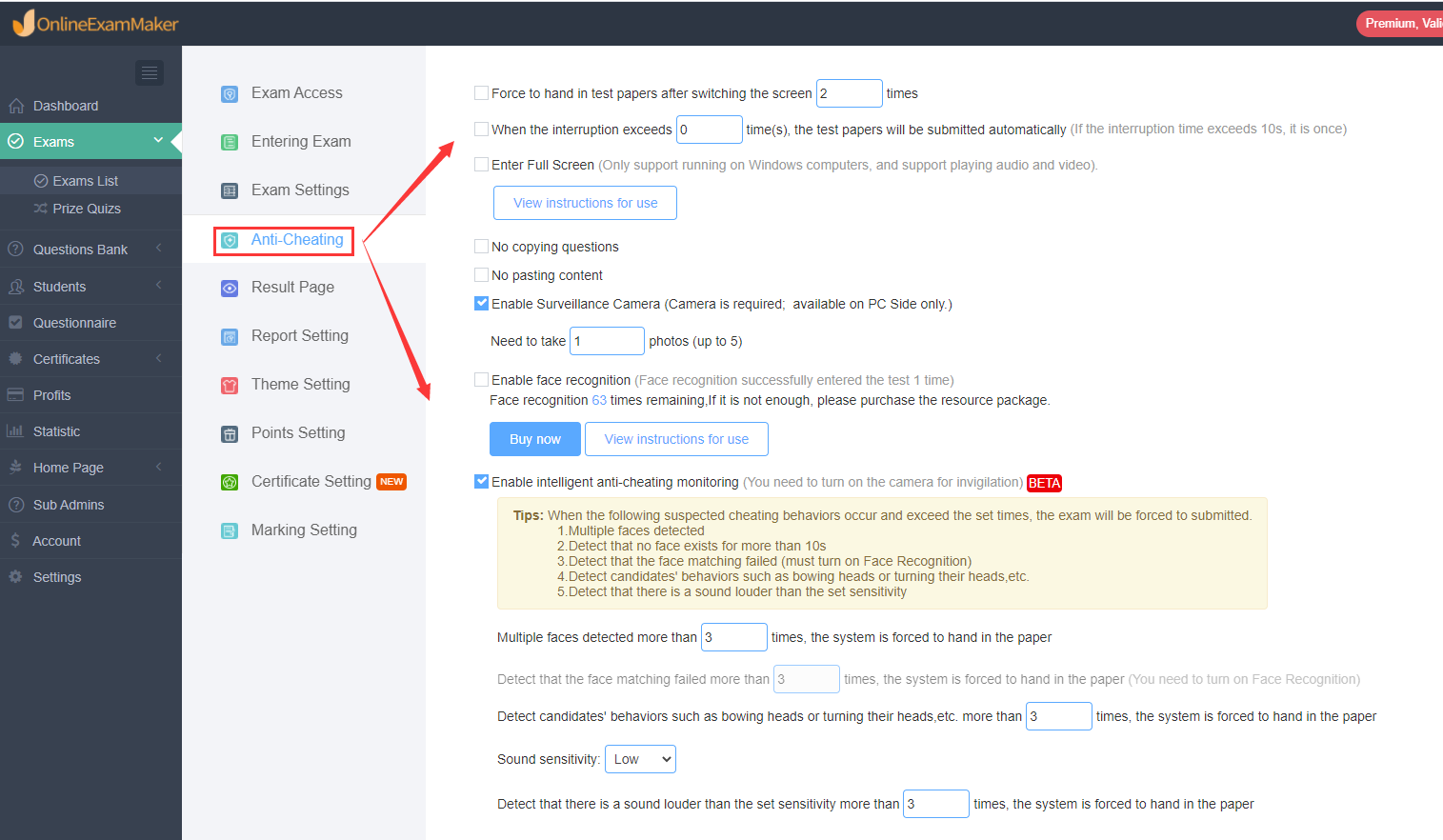Click the Sub Admins icon
The image size is (1443, 840).
pyautogui.click(x=16, y=505)
